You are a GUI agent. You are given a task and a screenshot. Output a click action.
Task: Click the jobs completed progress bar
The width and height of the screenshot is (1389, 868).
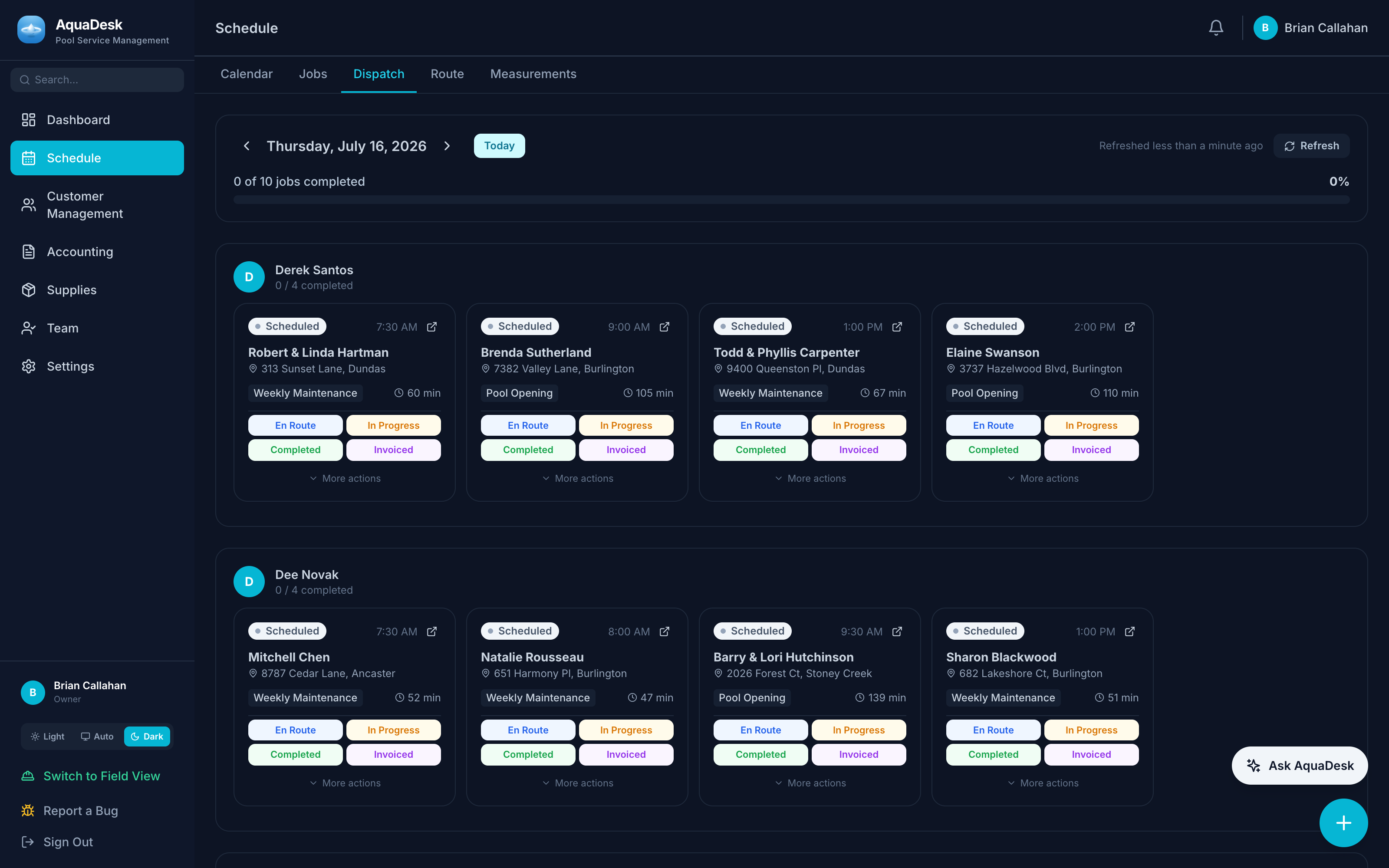point(791,200)
